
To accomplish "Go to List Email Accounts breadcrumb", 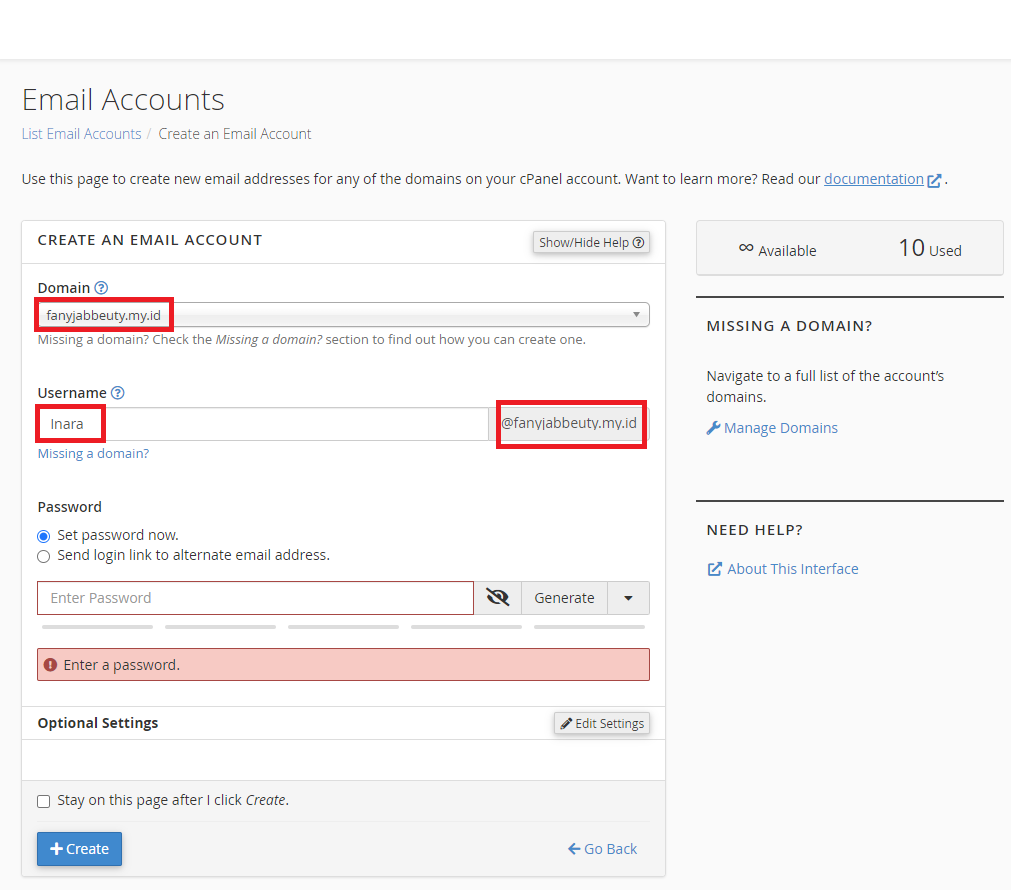I will tap(81, 134).
